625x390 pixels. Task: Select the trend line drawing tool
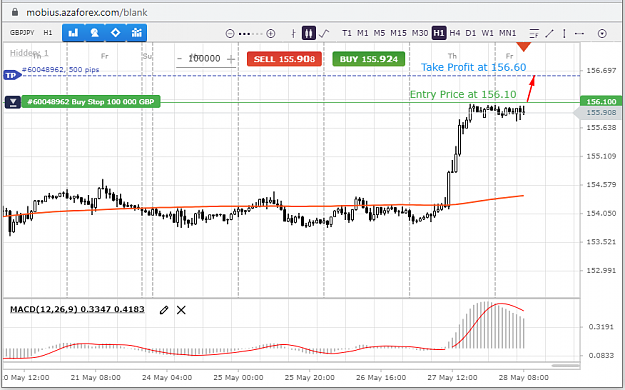tap(550, 33)
